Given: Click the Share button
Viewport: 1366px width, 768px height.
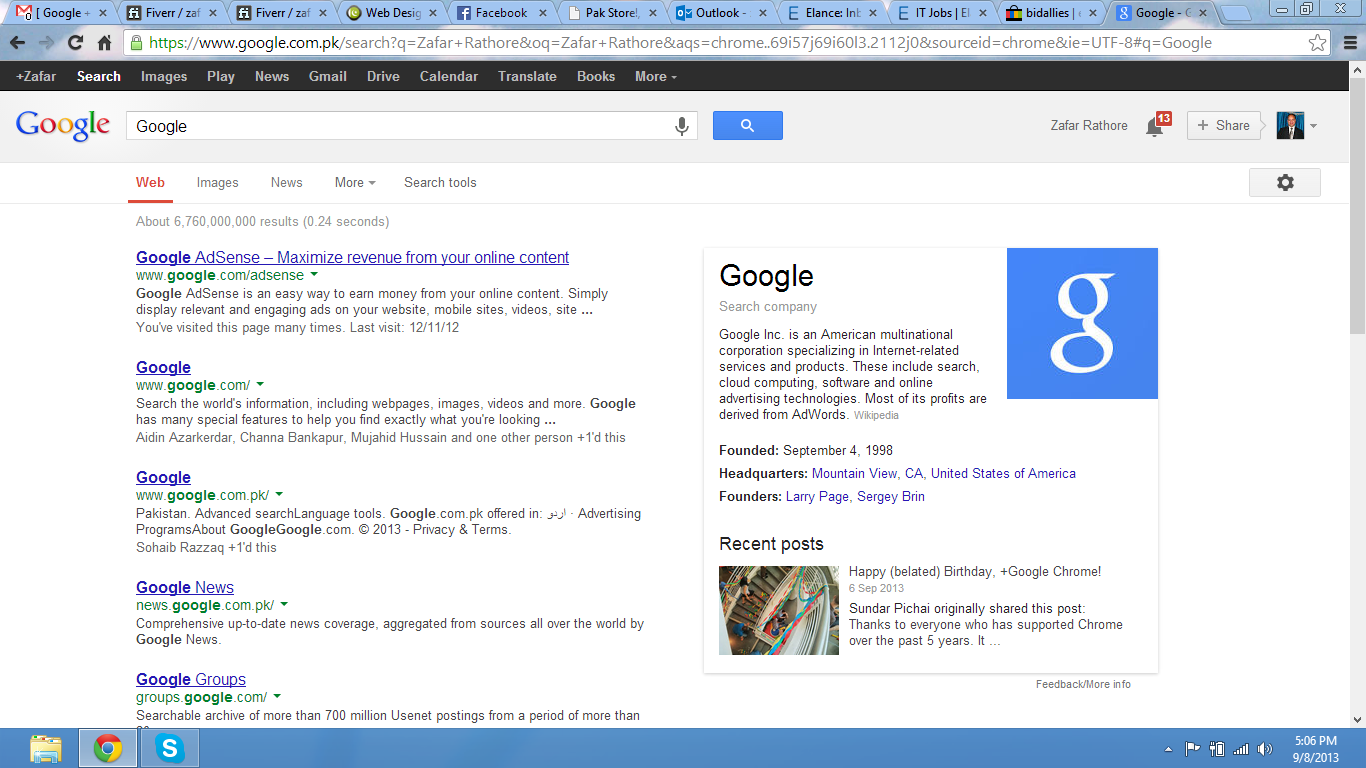Looking at the screenshot, I should pyautogui.click(x=1223, y=126).
